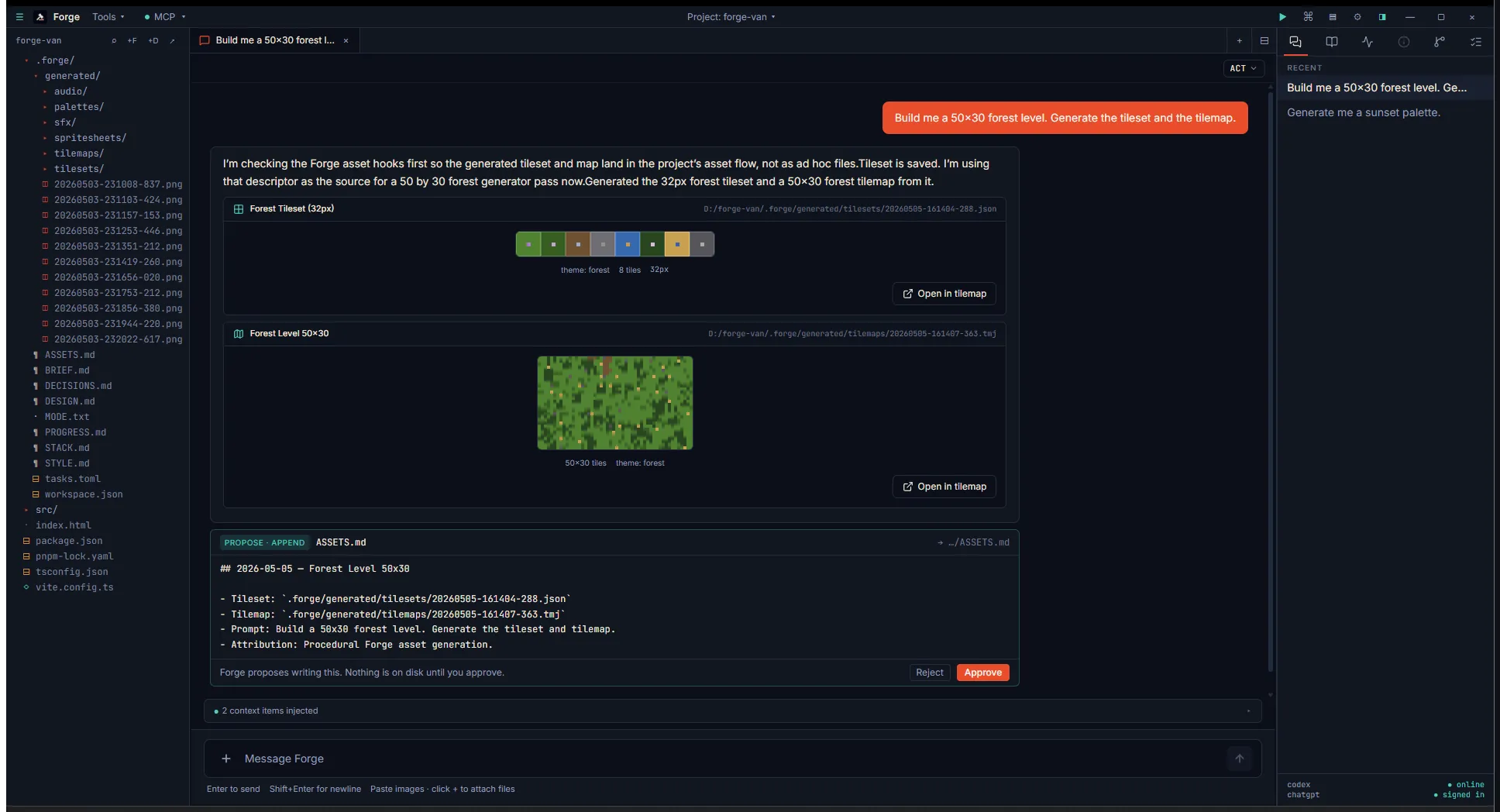The height and width of the screenshot is (812, 1500).
Task: Open the ACT mode dropdown
Action: 1244,68
